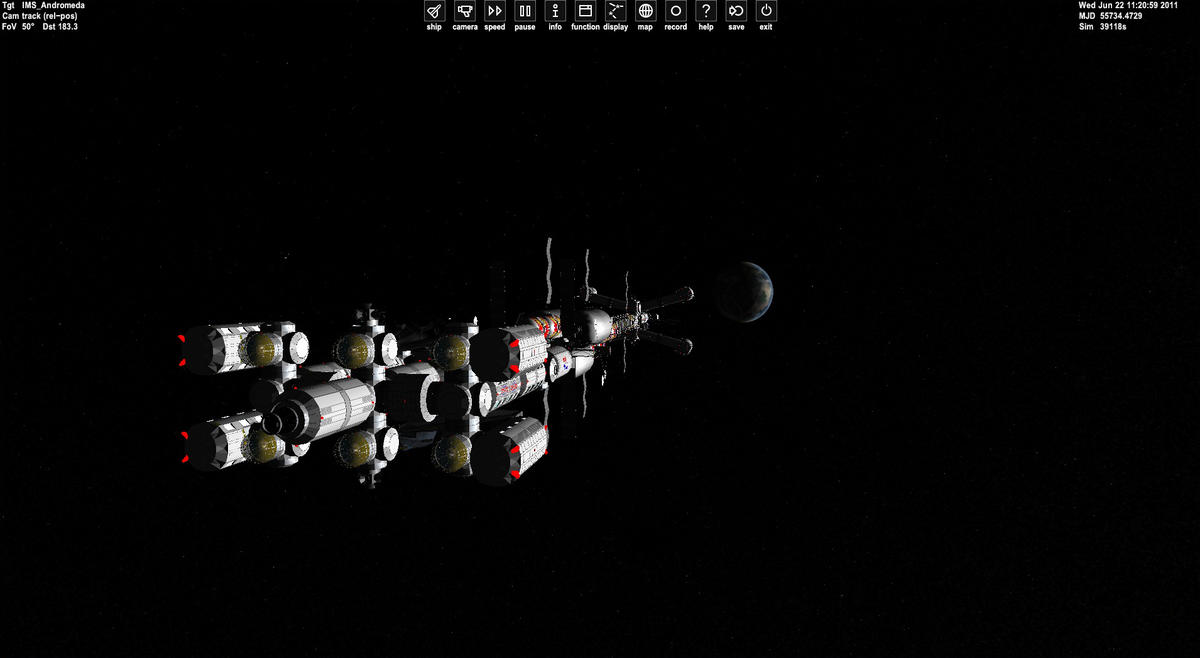This screenshot has height=658, width=1200.
Task: Pause the simulation with pause icon
Action: click(x=525, y=11)
